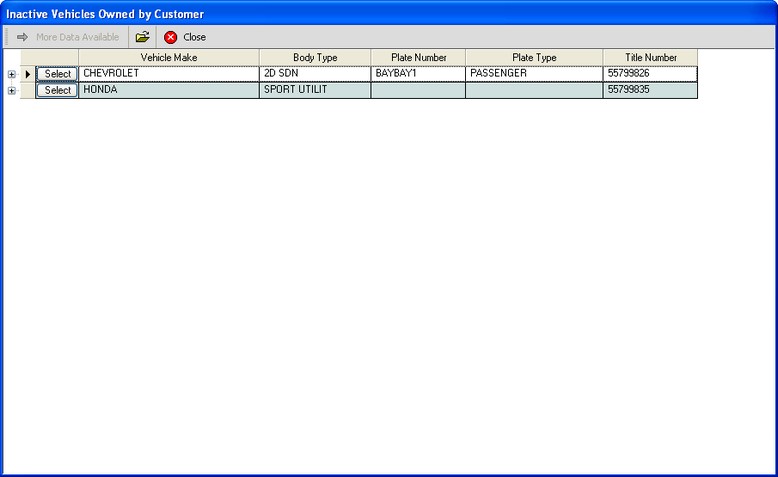Select the BAYBAY1 plate number cell
Image resolution: width=778 pixels, height=477 pixels.
point(418,74)
